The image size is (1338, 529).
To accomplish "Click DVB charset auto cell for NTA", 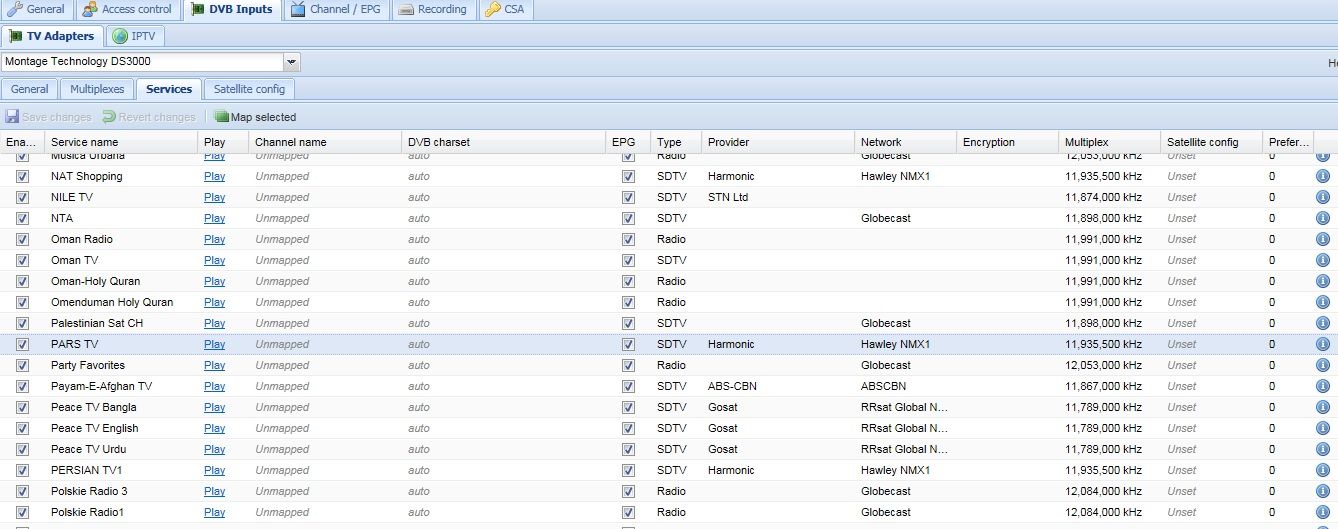I will point(418,218).
